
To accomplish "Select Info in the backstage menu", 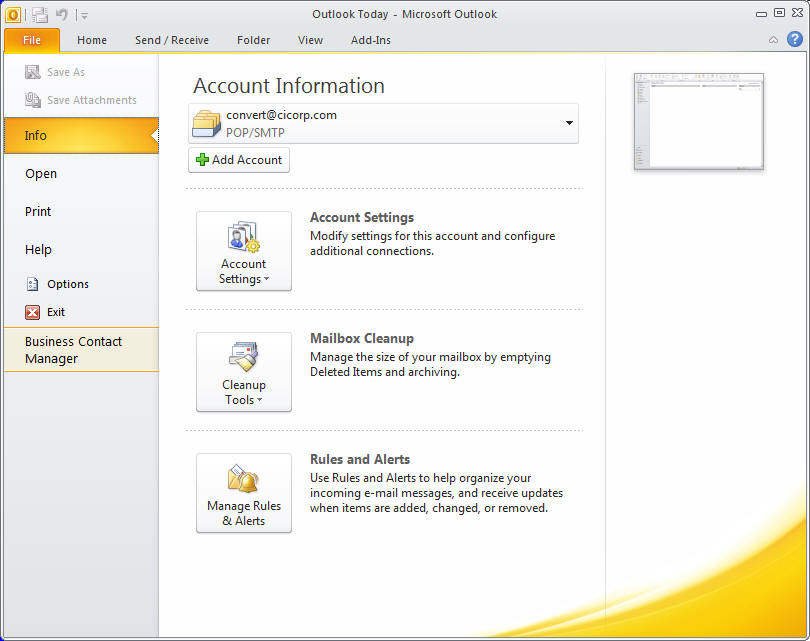I will point(81,135).
